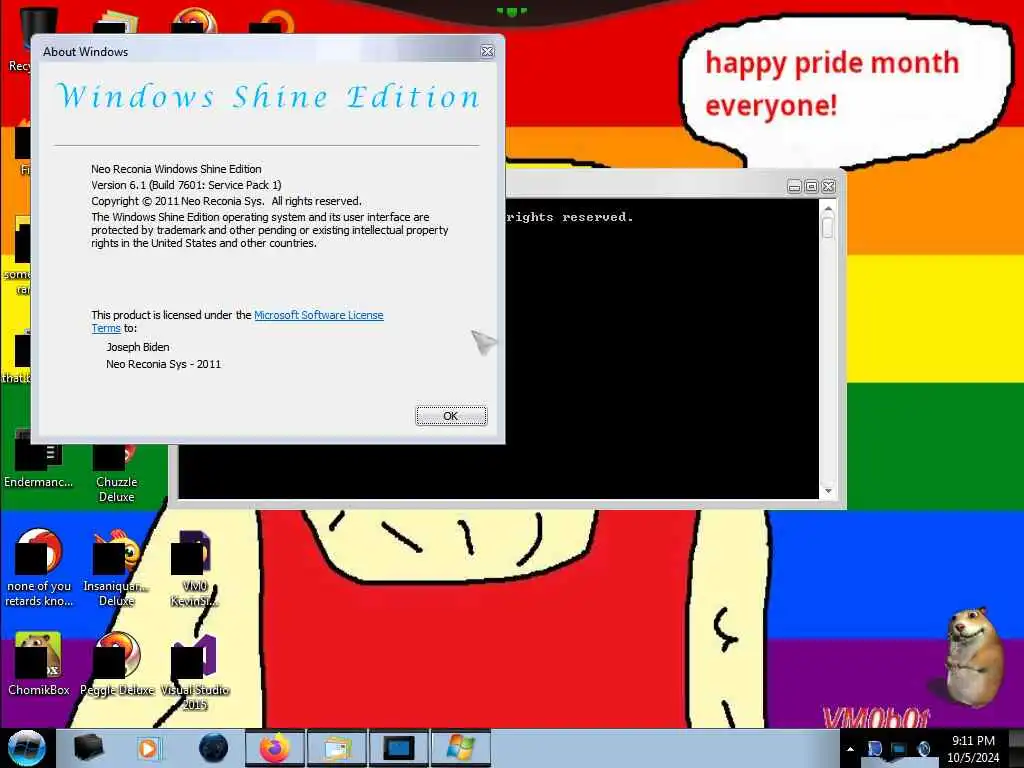
Task: Select Insaniquarium Deluxe desktop icon
Action: click(117, 568)
